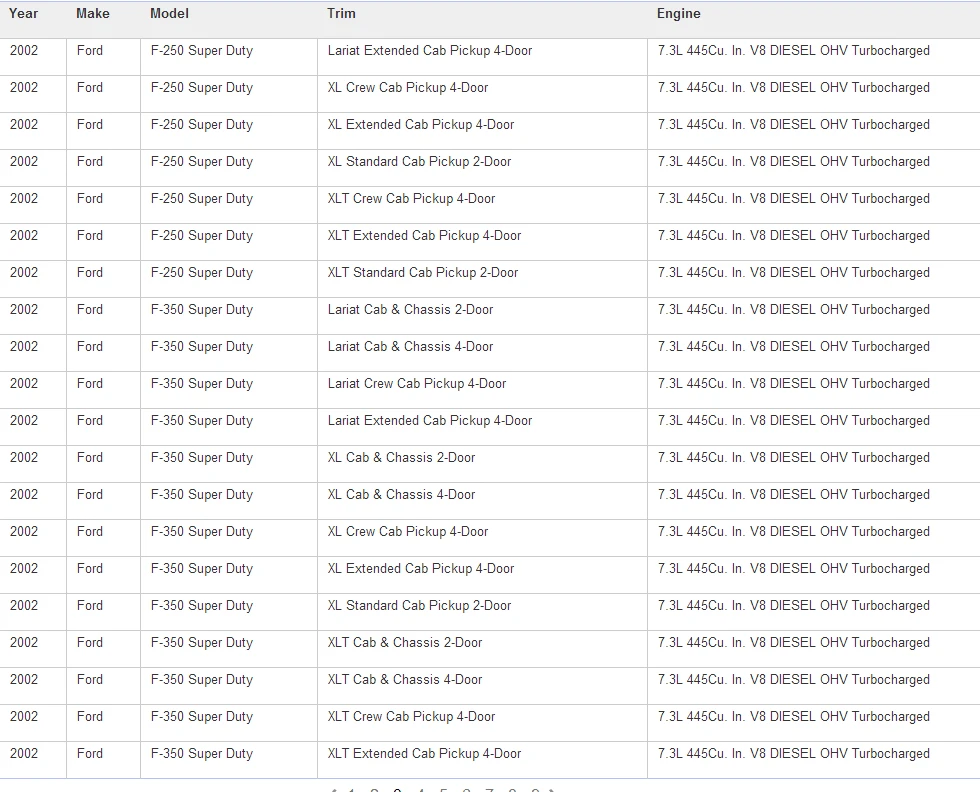
Task: Click Ford in F-250 XL Extended Cab row
Action: point(89,124)
